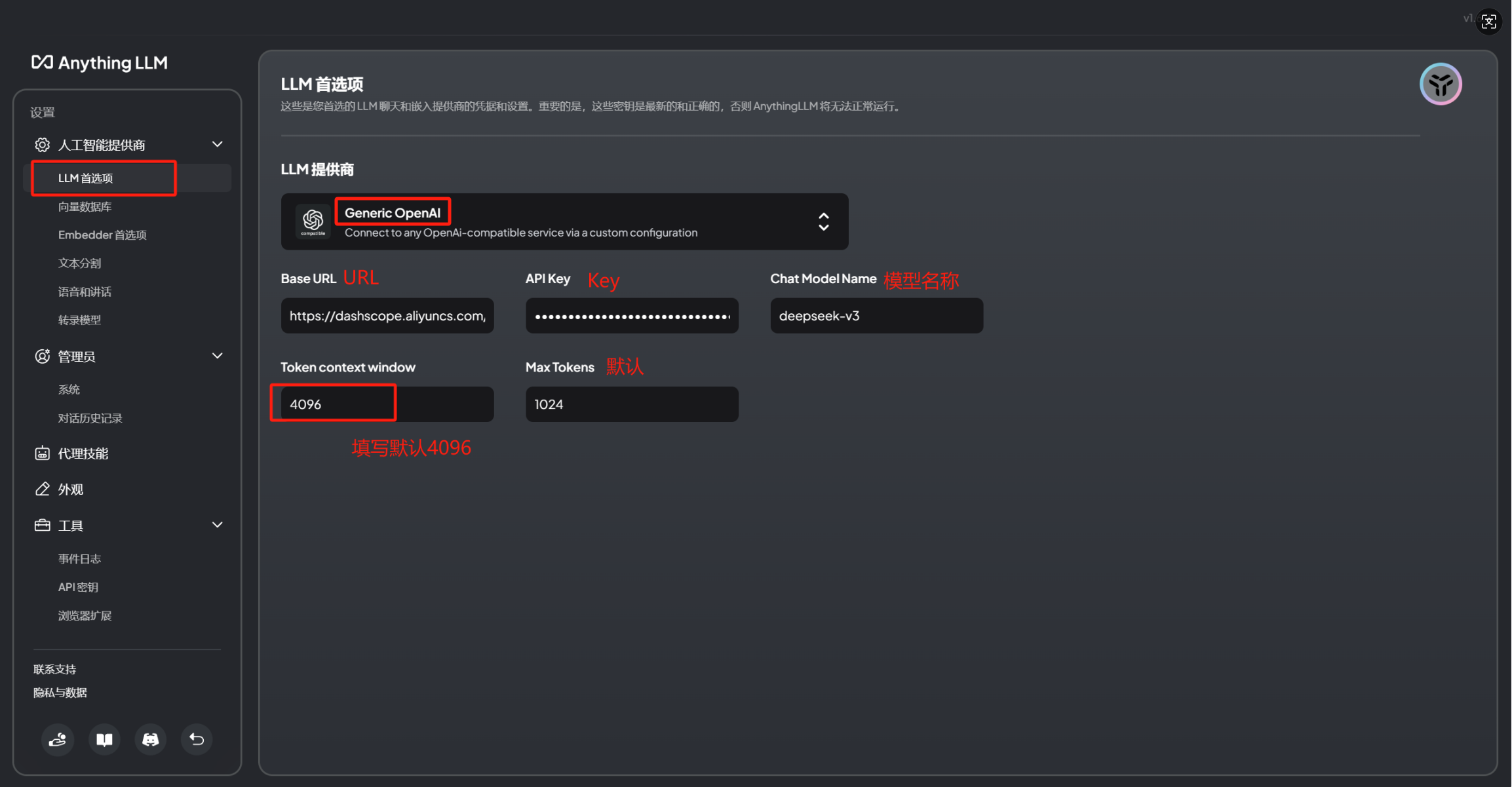Click the back arrow icon in footer
Viewport: 1512px width, 787px height.
(197, 739)
